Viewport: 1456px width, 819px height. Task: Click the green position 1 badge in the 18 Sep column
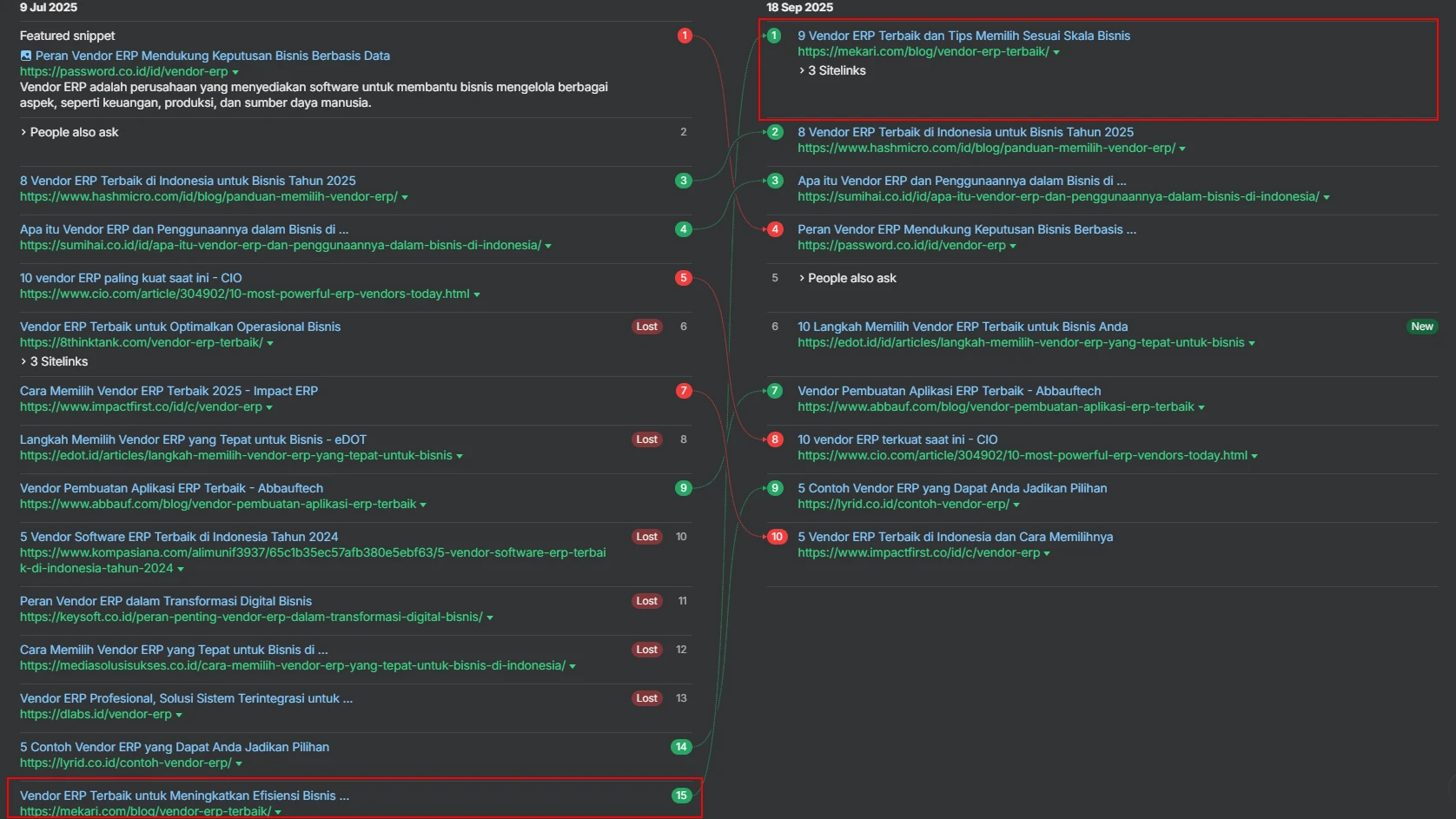775,36
